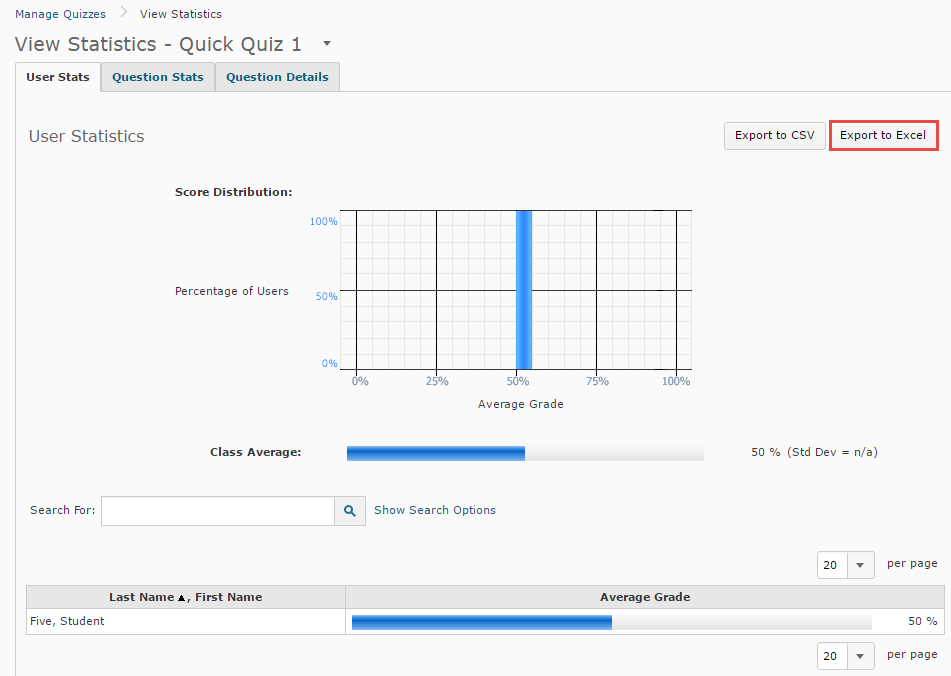
Task: Open the Question Details tab
Action: (277, 77)
